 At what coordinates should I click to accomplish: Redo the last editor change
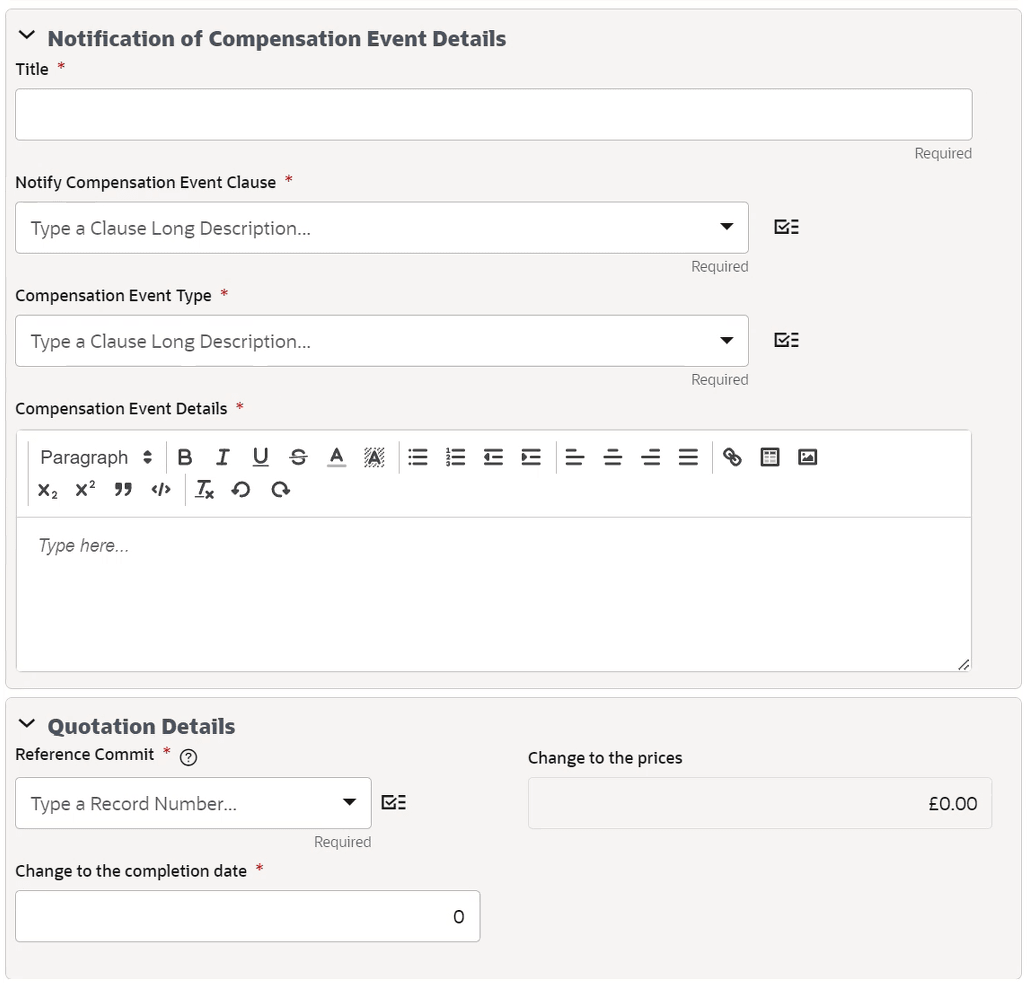tap(279, 490)
